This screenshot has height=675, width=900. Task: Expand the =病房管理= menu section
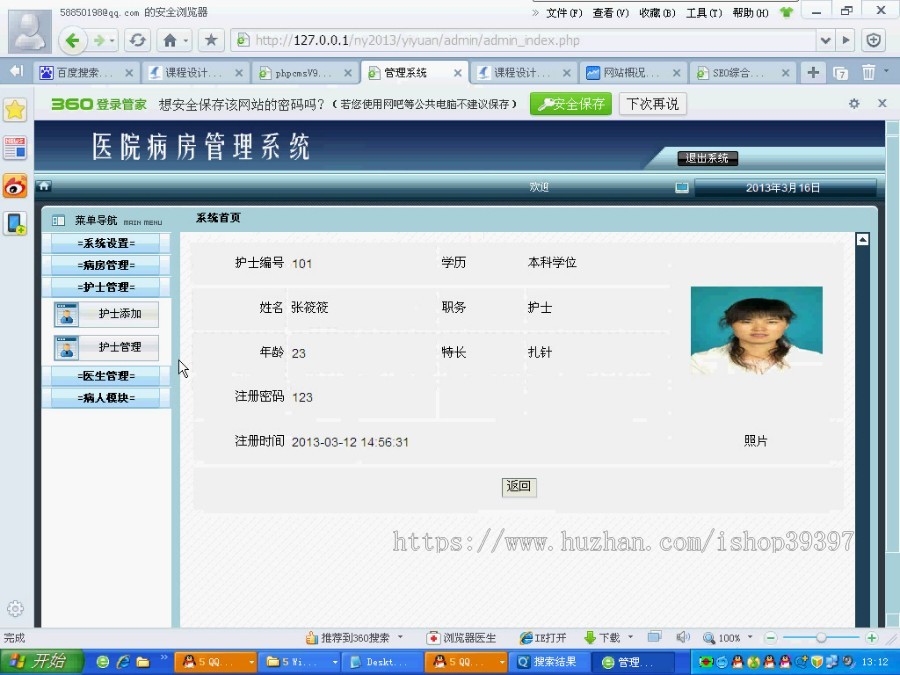coord(106,265)
